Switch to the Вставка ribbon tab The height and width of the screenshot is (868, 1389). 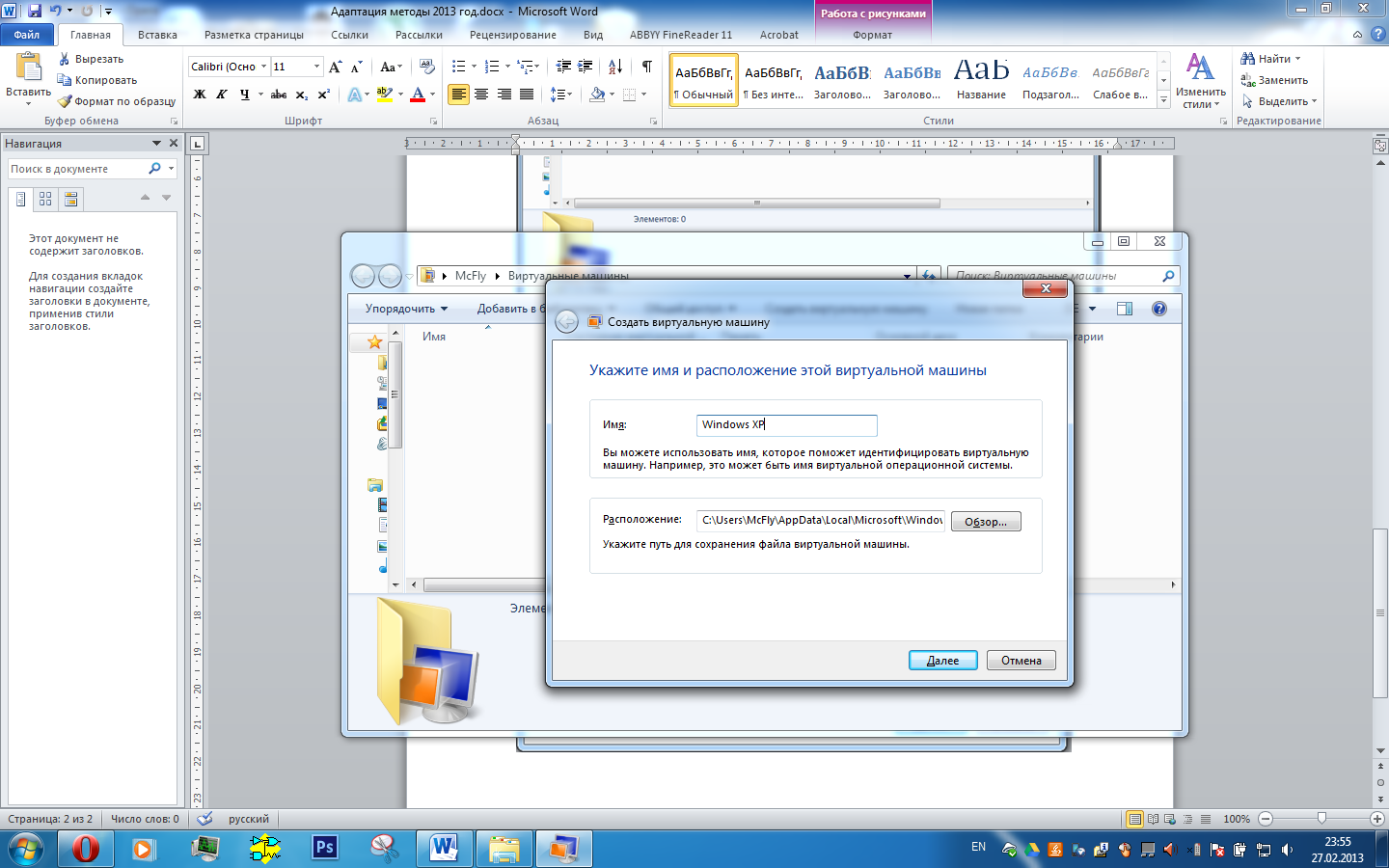pyautogui.click(x=157, y=35)
